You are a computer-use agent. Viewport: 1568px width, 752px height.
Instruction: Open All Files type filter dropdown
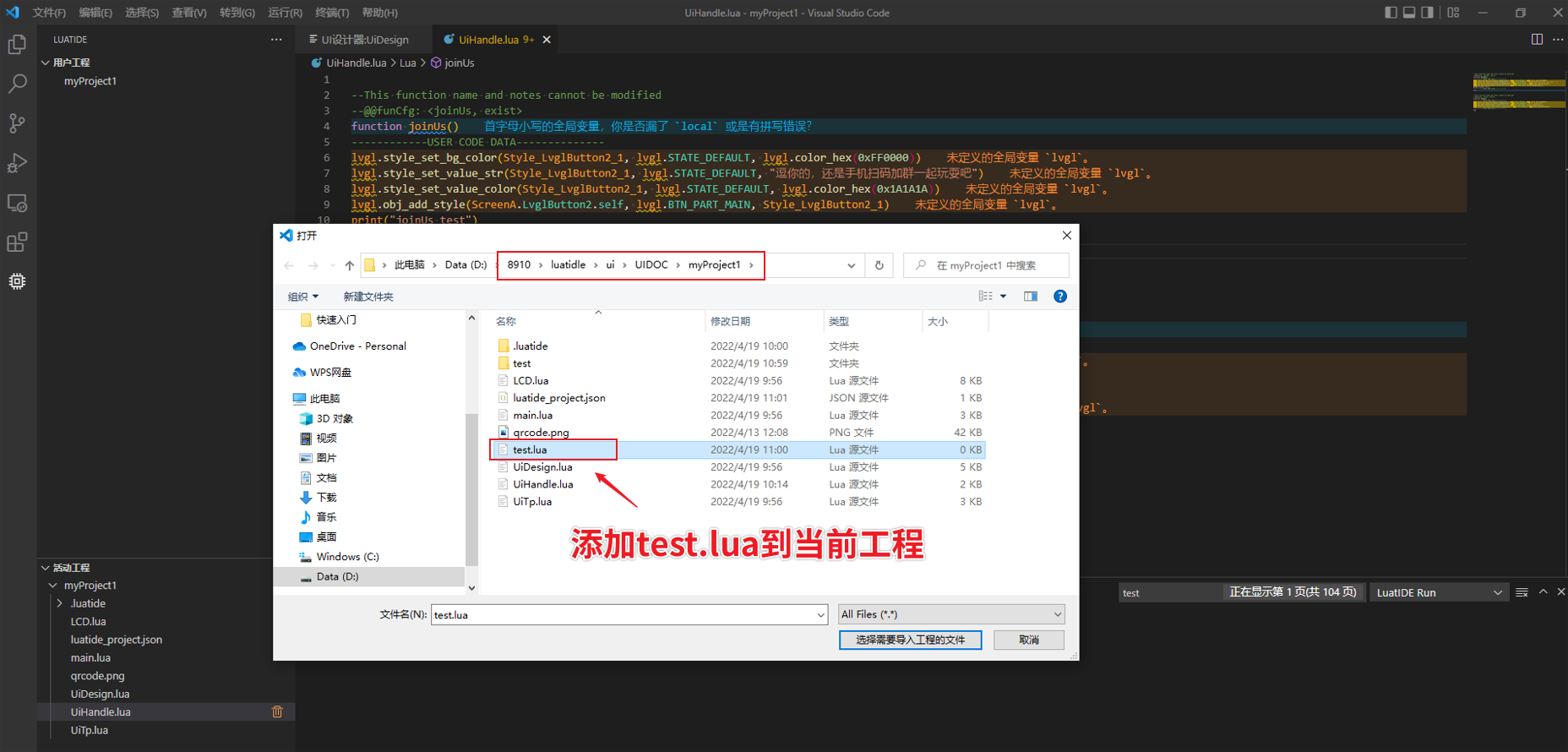pyautogui.click(x=951, y=615)
